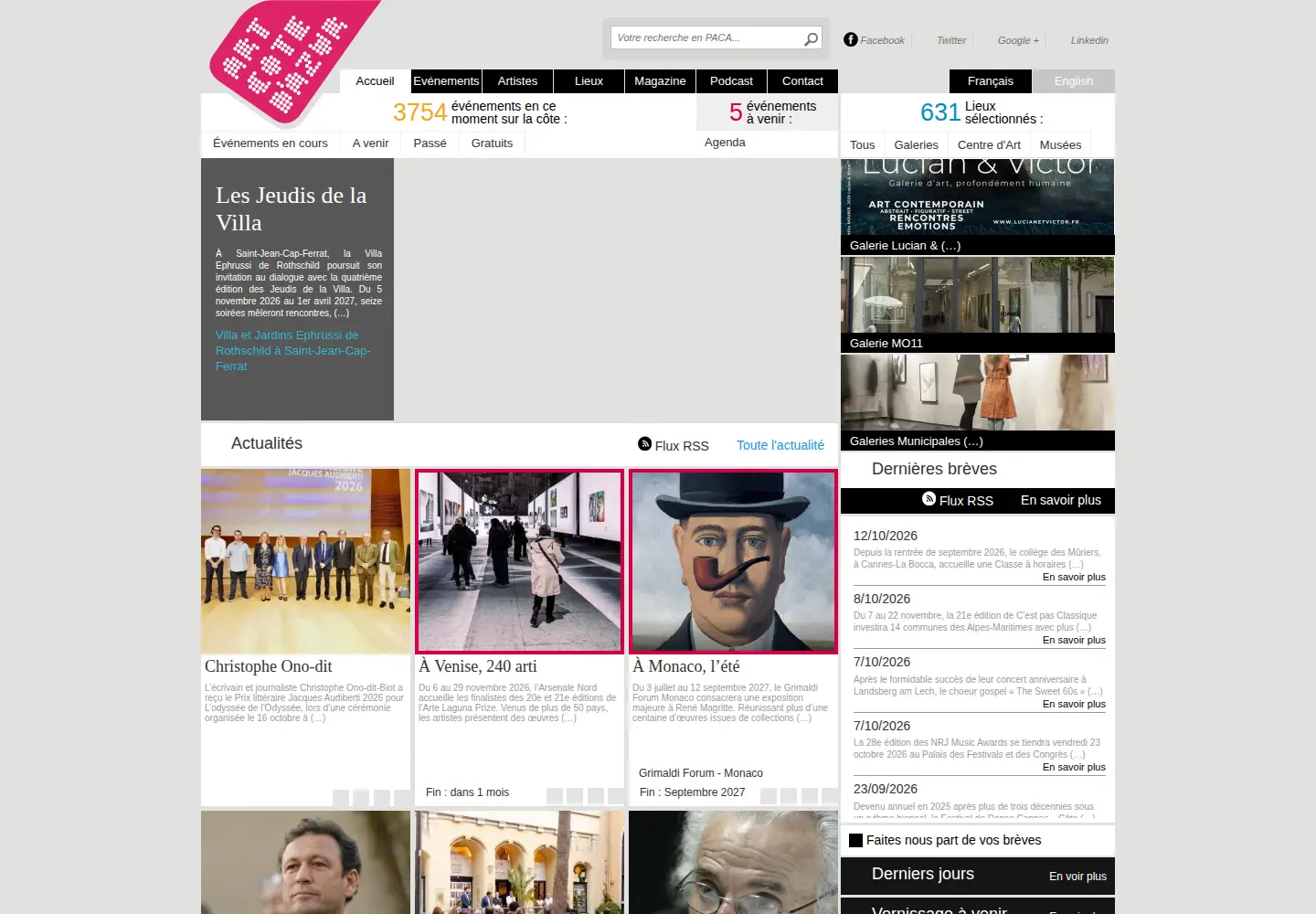Open Villa et Jardins Ephrussi link

(292, 351)
